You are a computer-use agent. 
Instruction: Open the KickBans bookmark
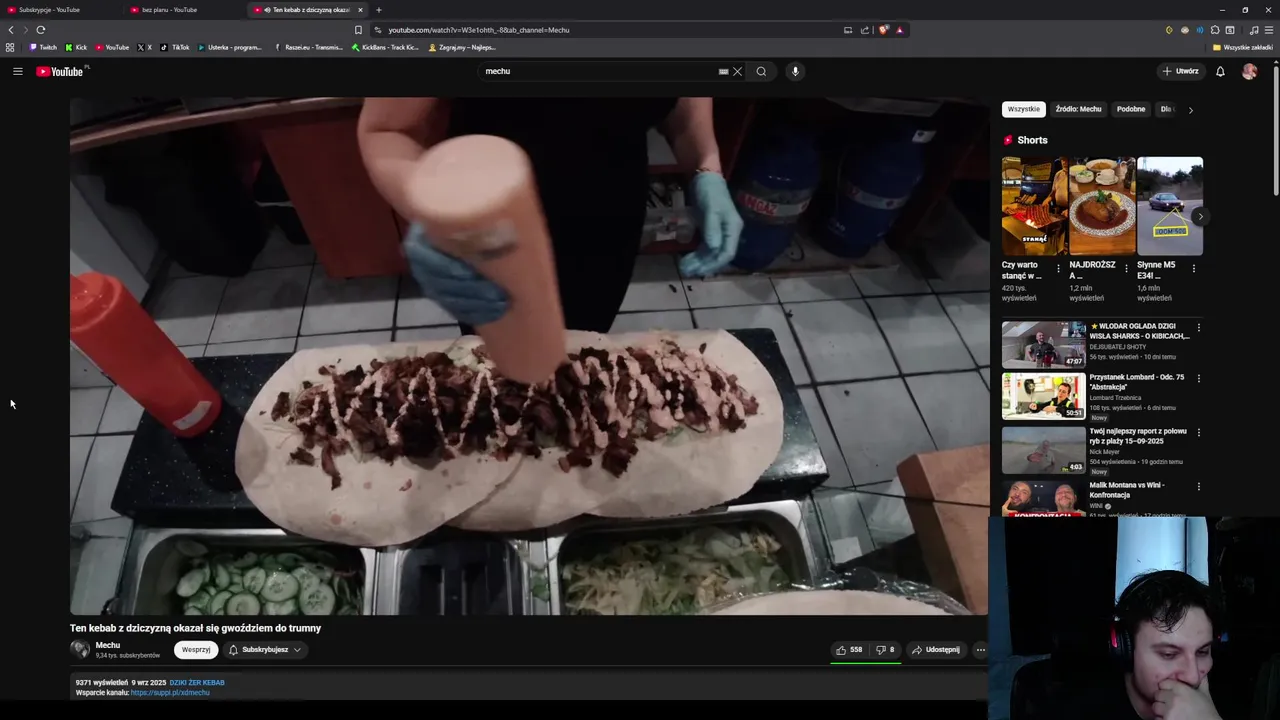click(x=386, y=47)
